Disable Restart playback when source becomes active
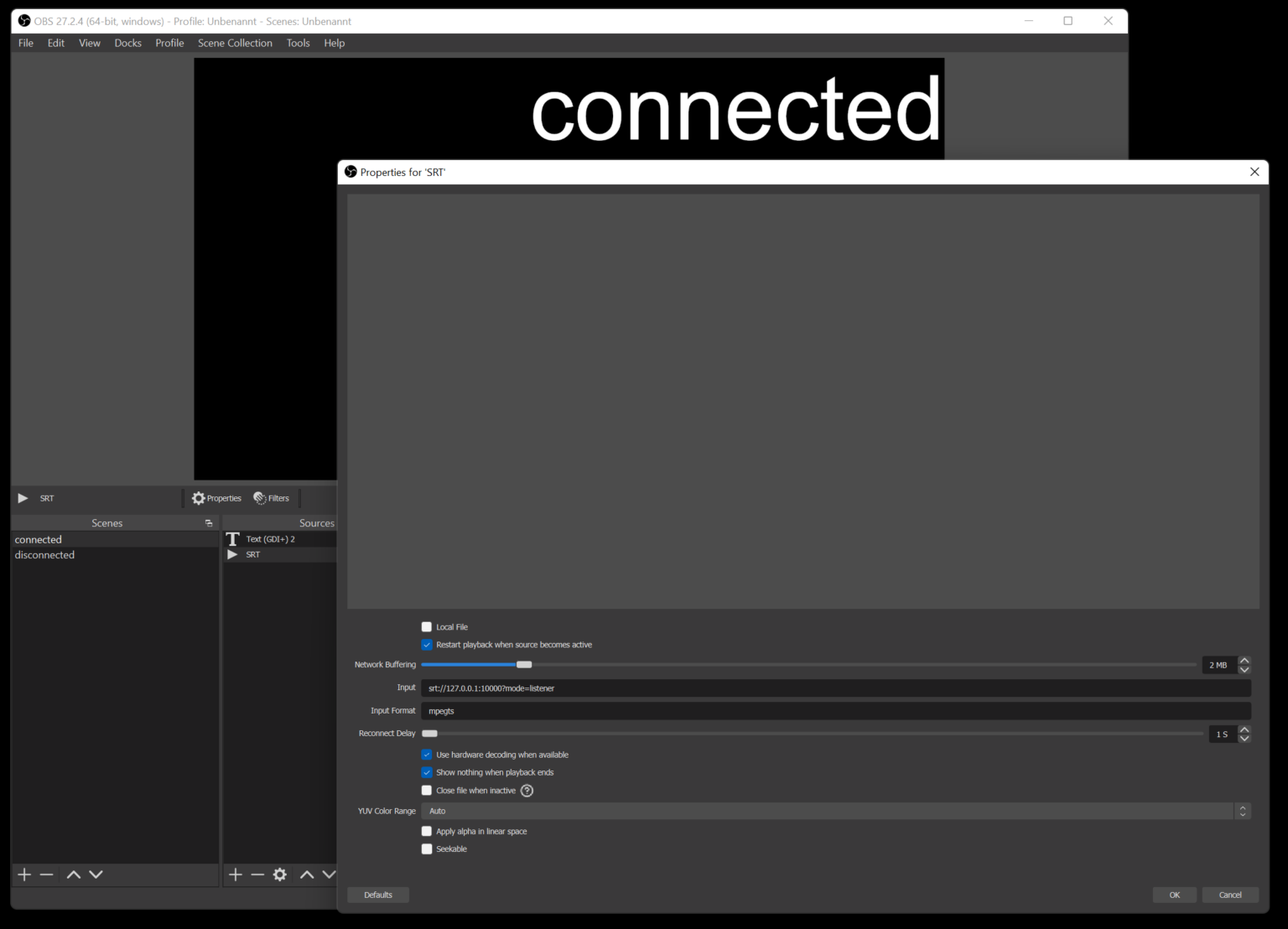Viewport: 1288px width, 929px height. 427,644
